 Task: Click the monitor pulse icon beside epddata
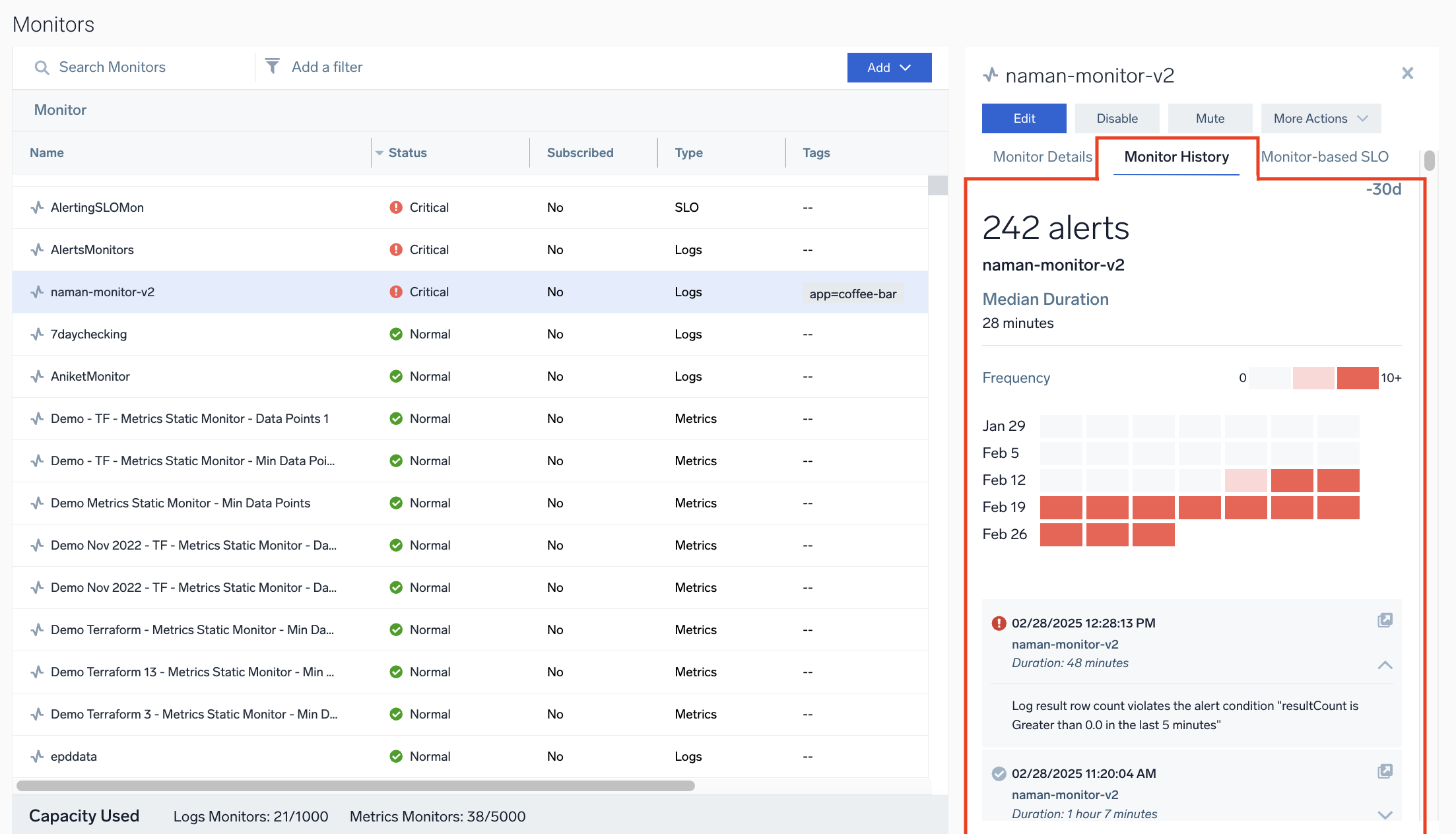click(37, 756)
